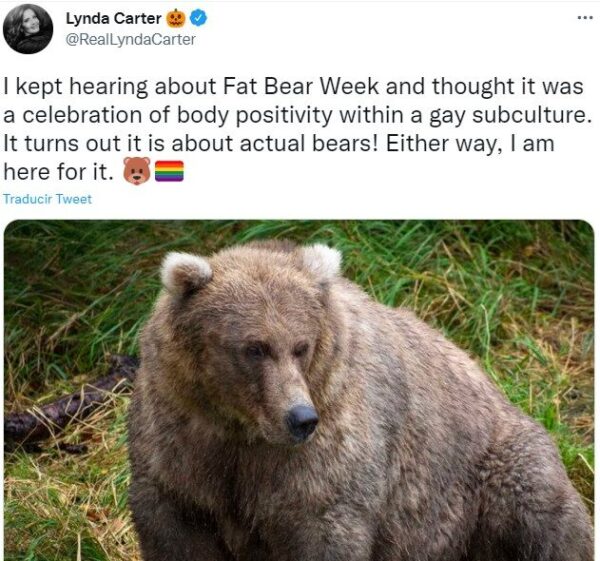Visit the @RealLyndaCarter handle

pyautogui.click(x=130, y=40)
